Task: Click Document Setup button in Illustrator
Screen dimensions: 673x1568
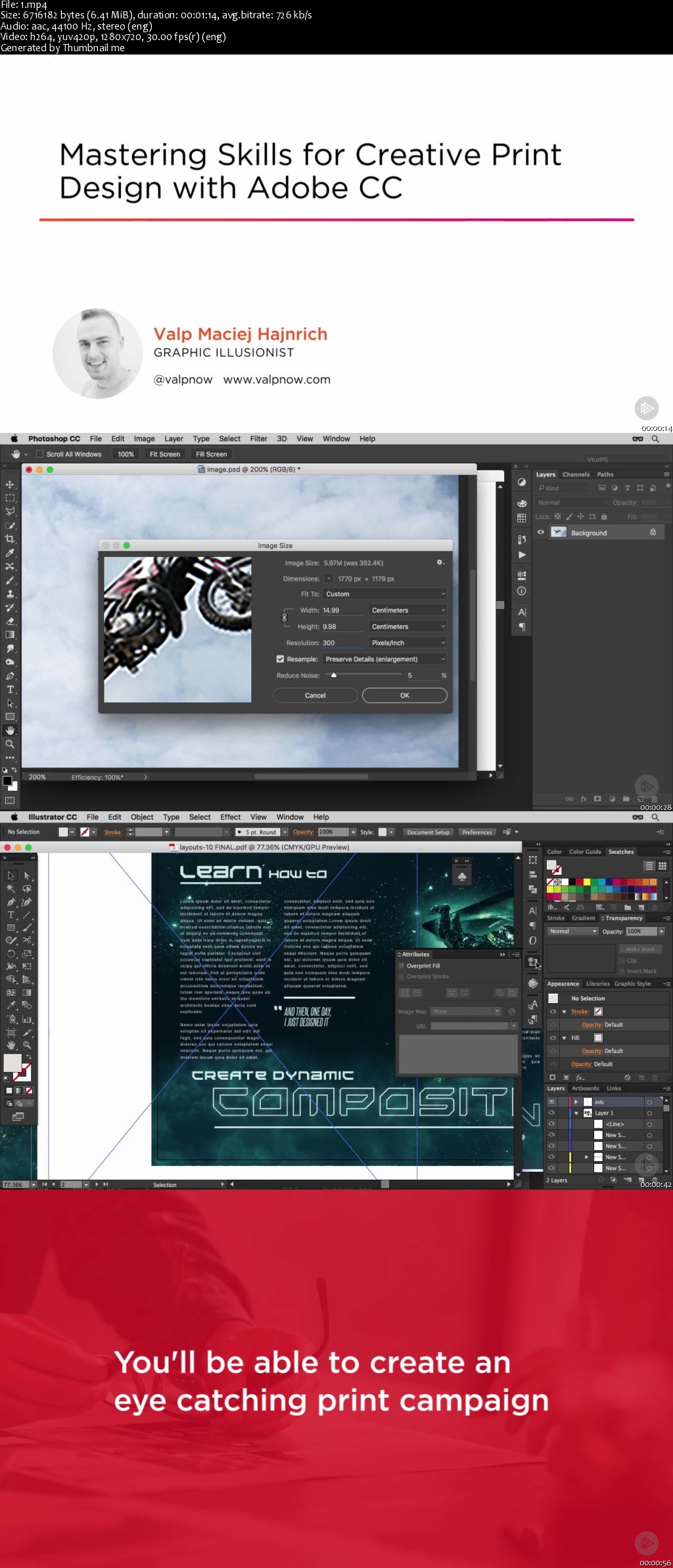Action: pos(429,832)
